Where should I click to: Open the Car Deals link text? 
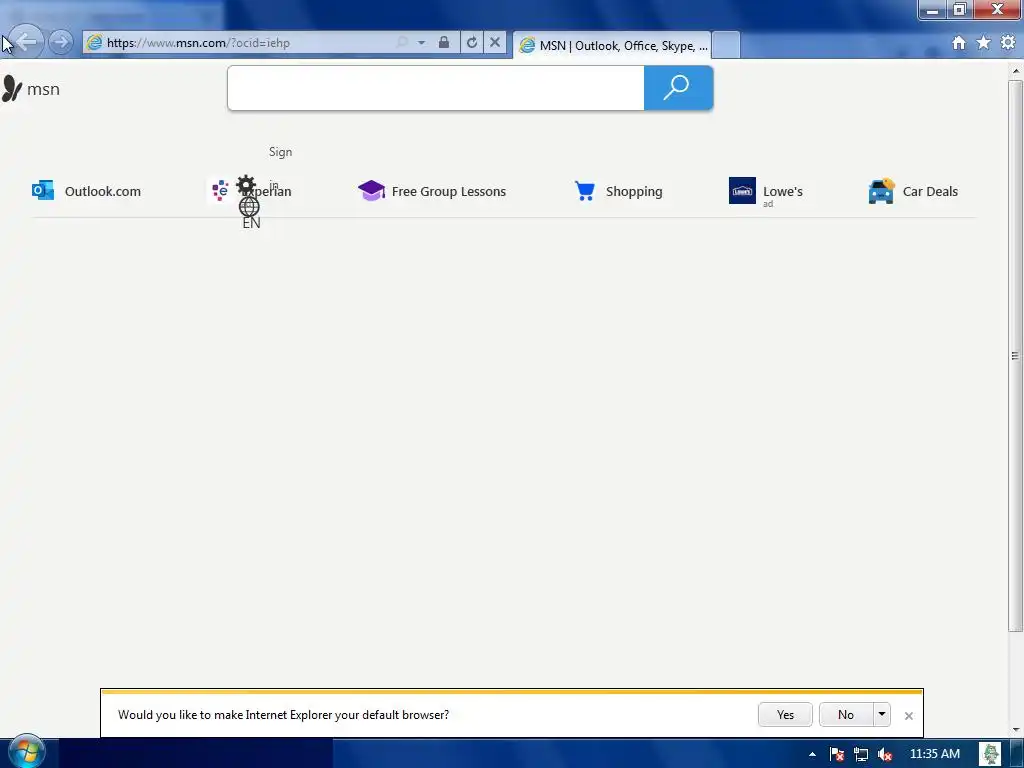point(930,191)
